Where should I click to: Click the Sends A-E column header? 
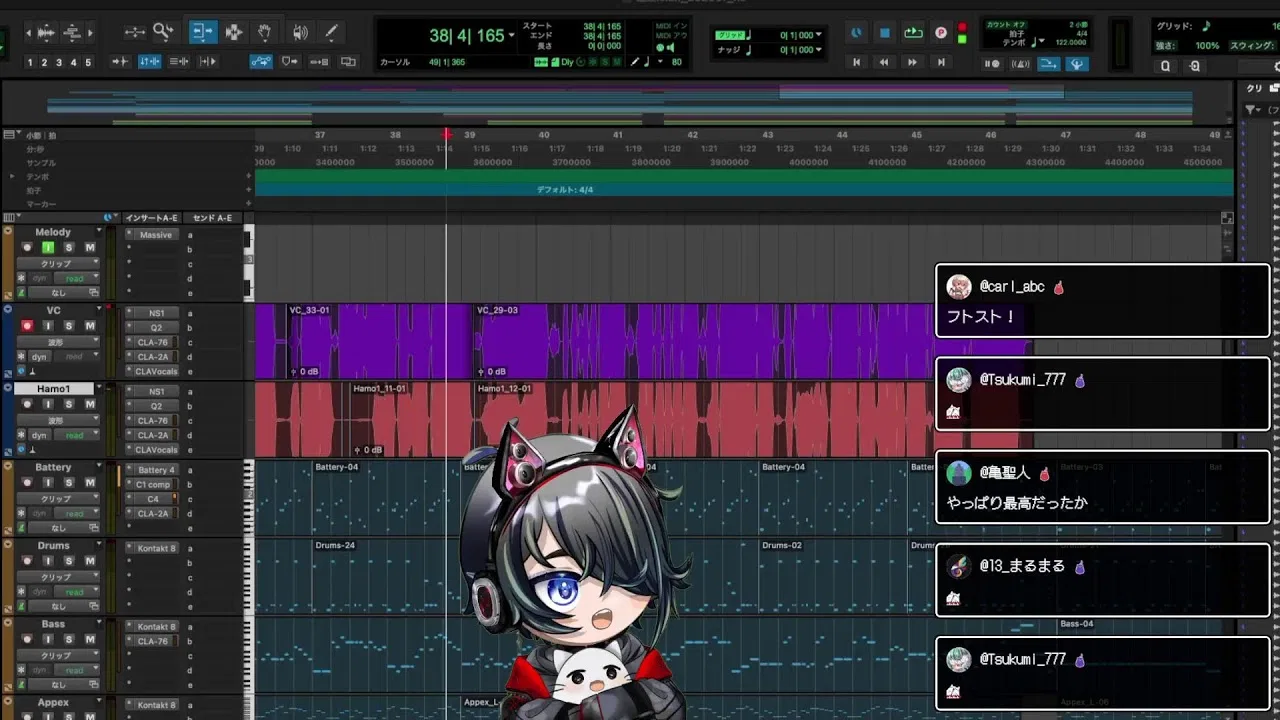[x=212, y=218]
